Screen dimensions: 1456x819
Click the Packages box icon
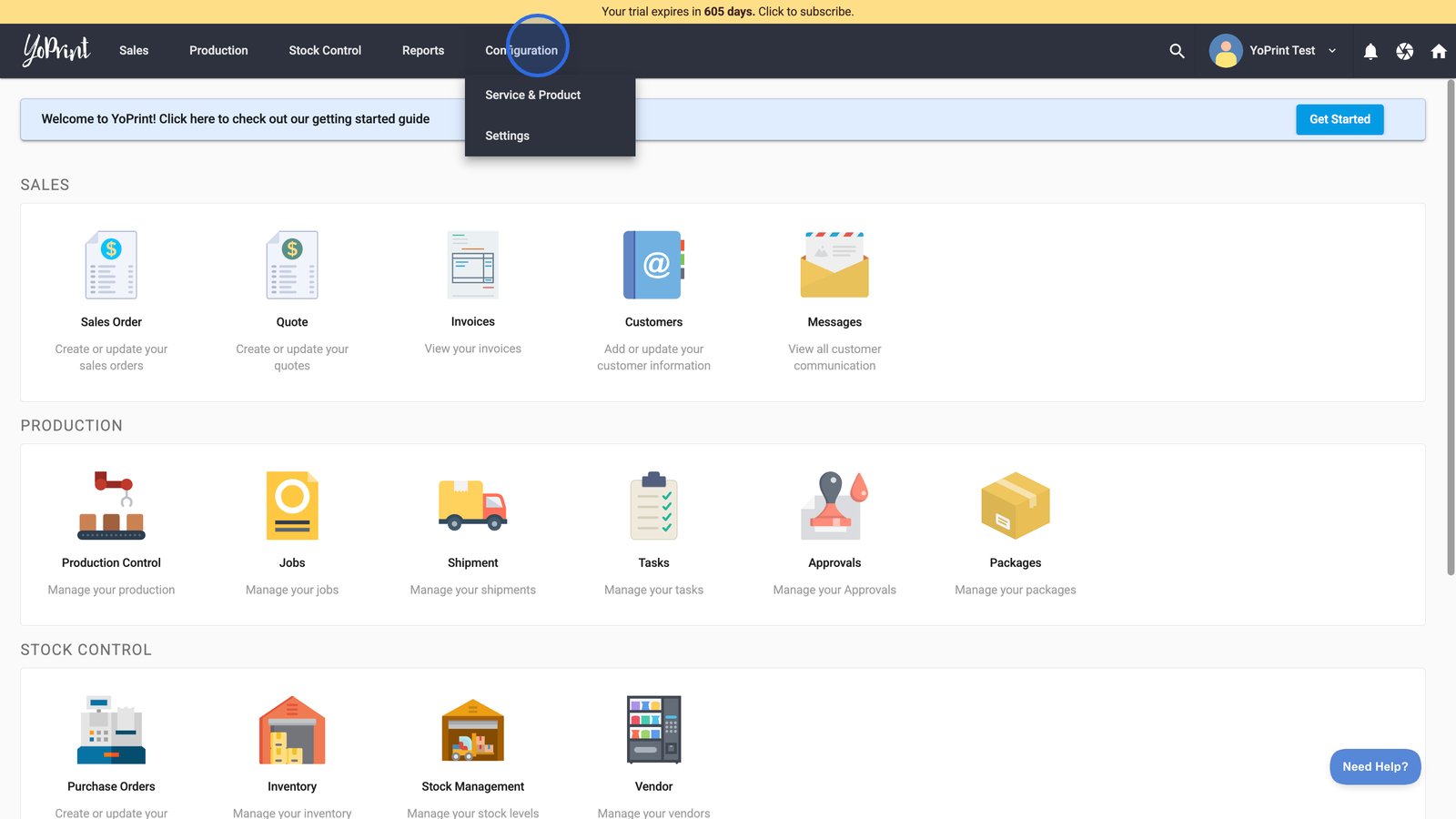click(1016, 506)
